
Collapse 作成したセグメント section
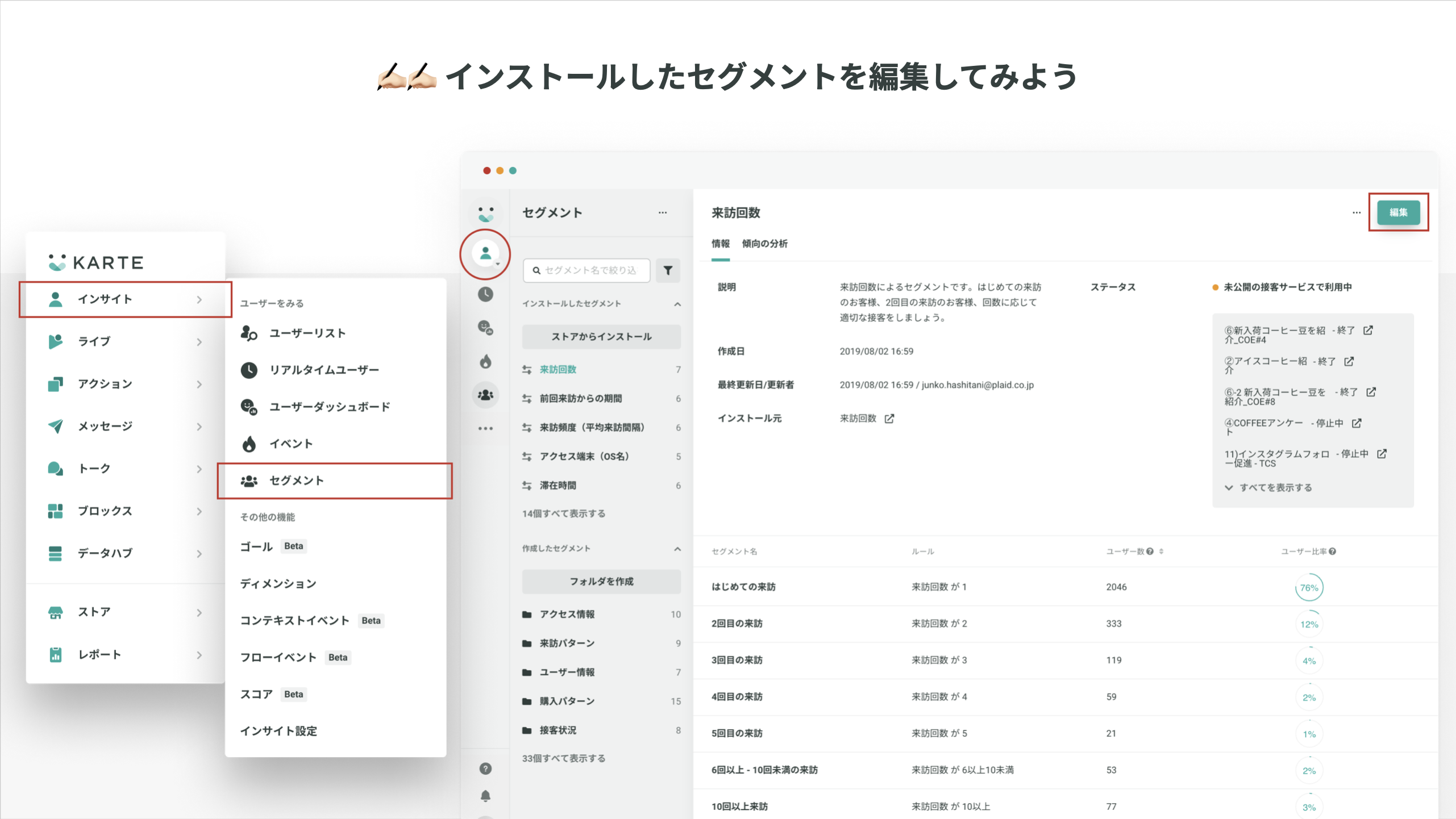677,549
